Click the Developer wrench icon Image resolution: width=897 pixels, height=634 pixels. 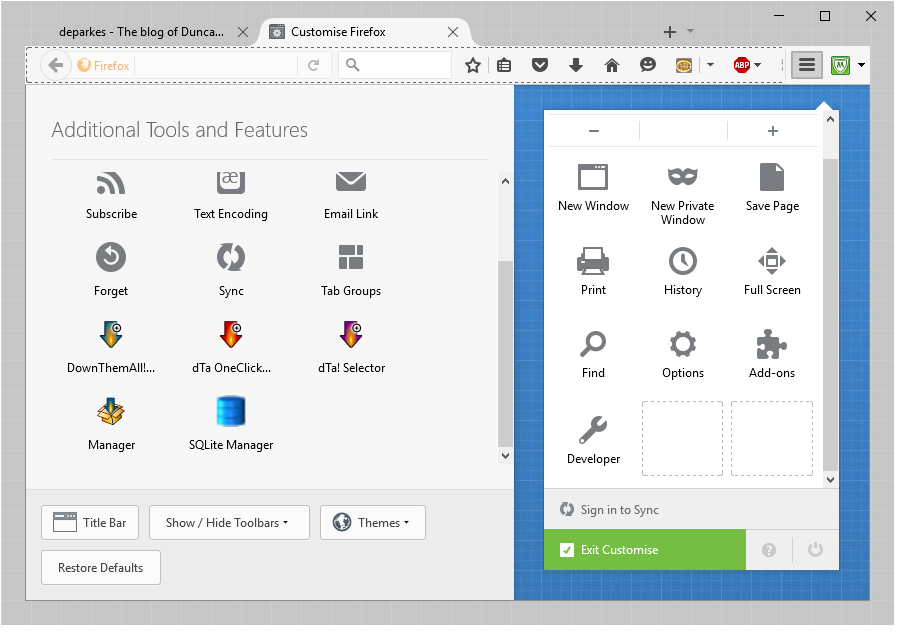click(x=593, y=428)
